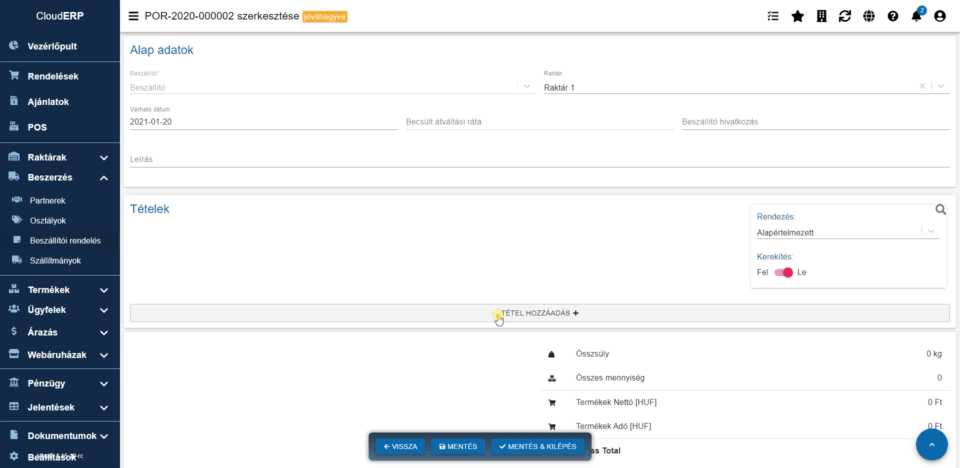Click the Összes mennyiség row label
Viewport: 960px width, 468px height.
610,378
